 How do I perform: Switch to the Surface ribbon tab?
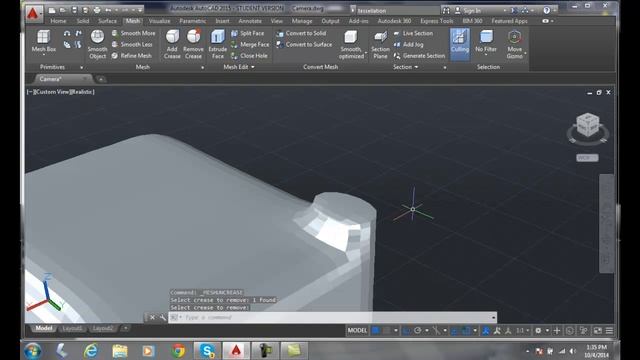(x=107, y=21)
